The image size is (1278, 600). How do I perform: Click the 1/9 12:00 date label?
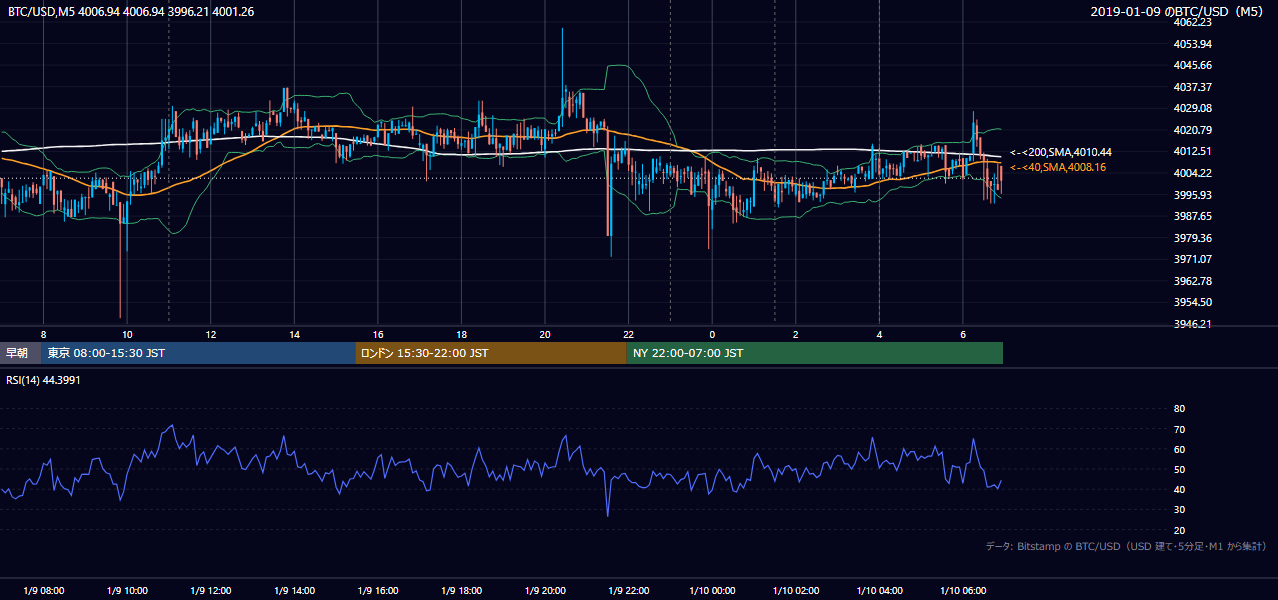coord(211,590)
